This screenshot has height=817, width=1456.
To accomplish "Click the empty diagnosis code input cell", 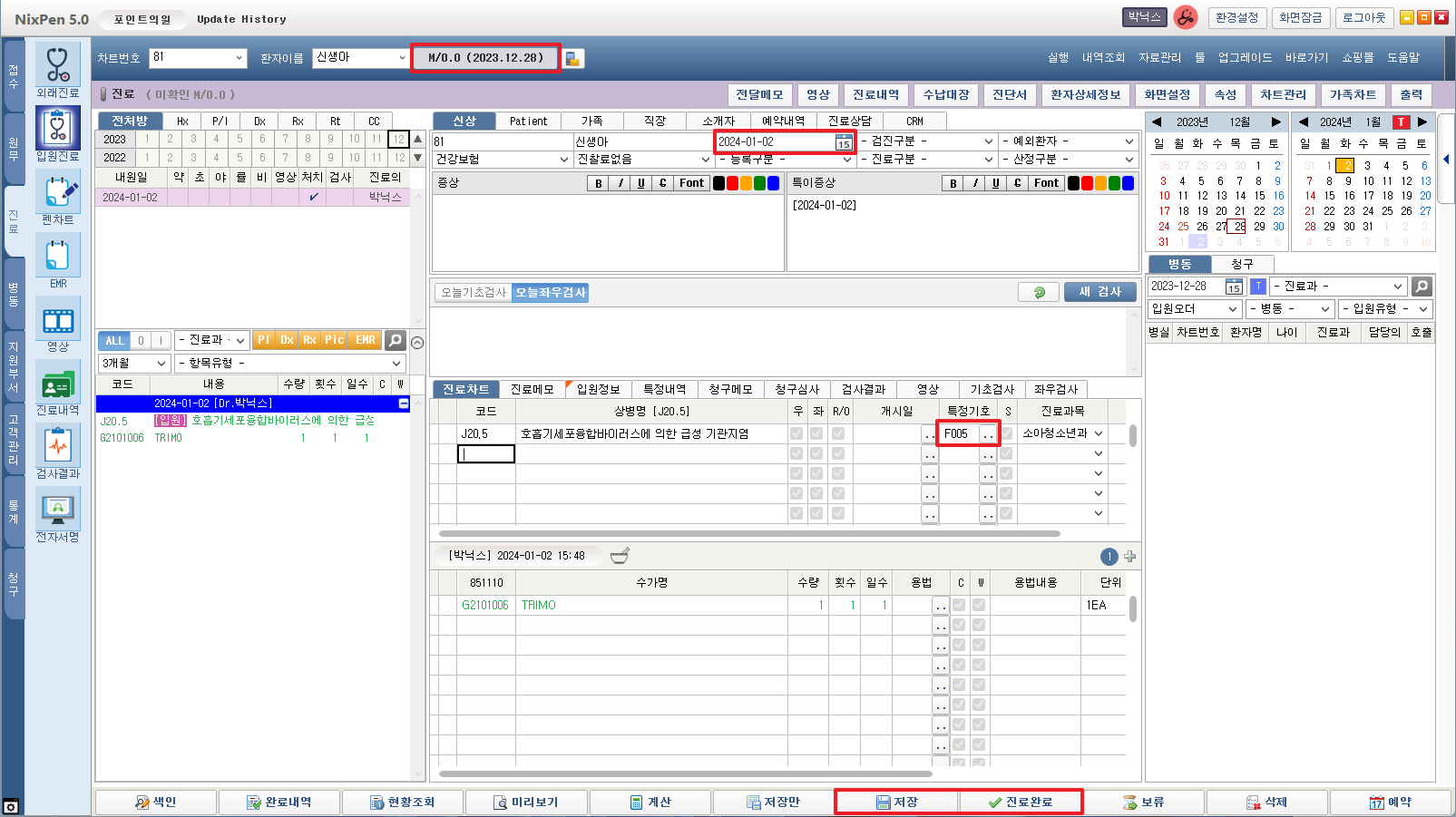I will pos(486,454).
